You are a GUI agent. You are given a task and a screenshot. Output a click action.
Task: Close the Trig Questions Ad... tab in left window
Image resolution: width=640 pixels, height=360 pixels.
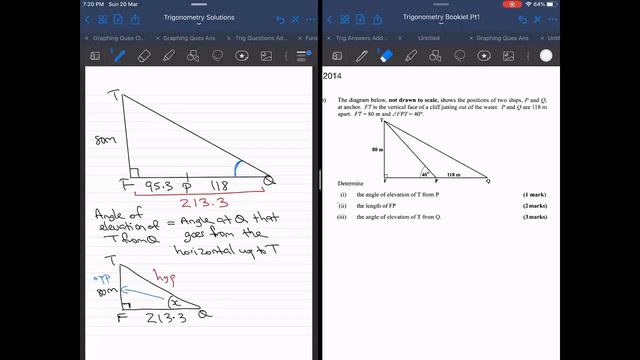[x=229, y=38]
